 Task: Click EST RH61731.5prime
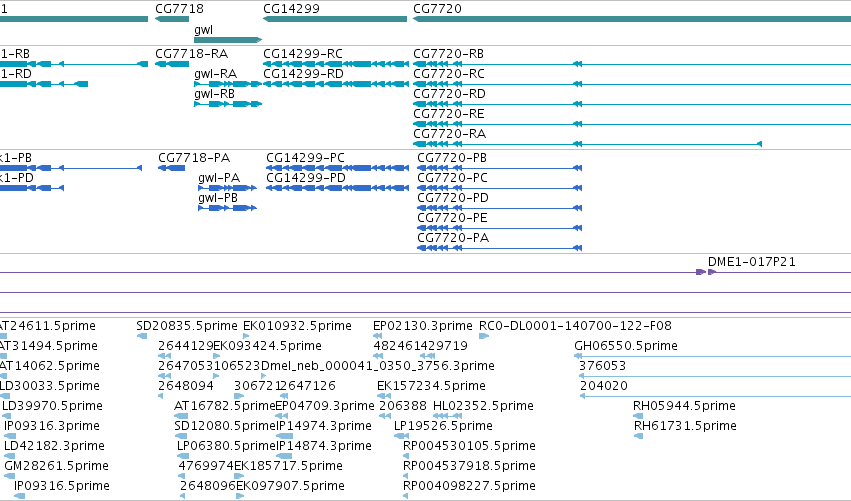pos(685,426)
